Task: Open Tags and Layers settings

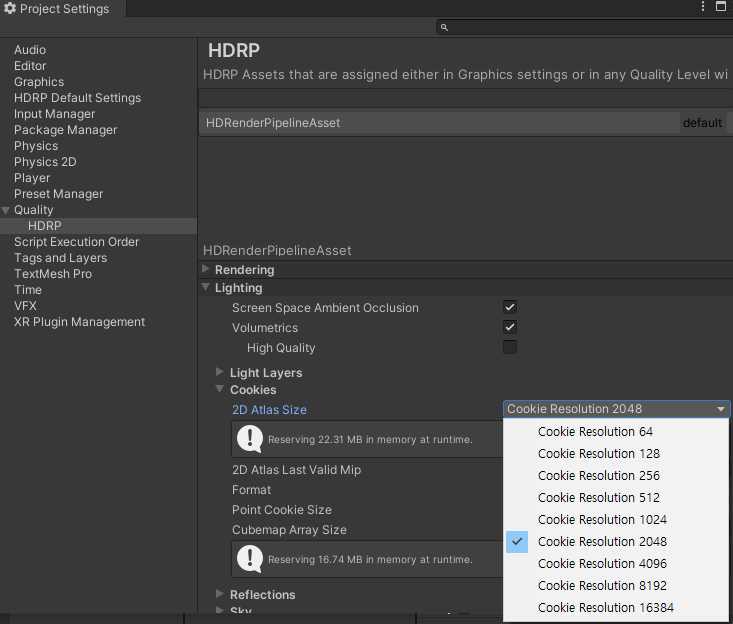Action: click(60, 258)
